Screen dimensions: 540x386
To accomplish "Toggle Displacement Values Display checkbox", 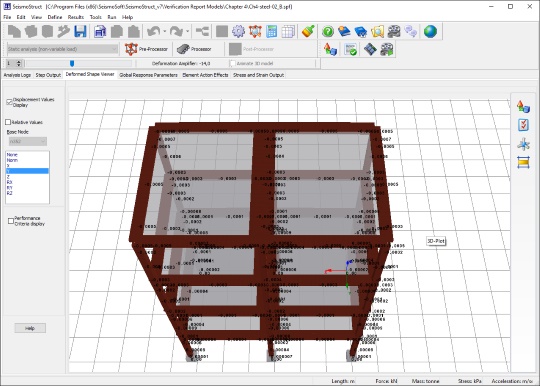I will 9,102.
